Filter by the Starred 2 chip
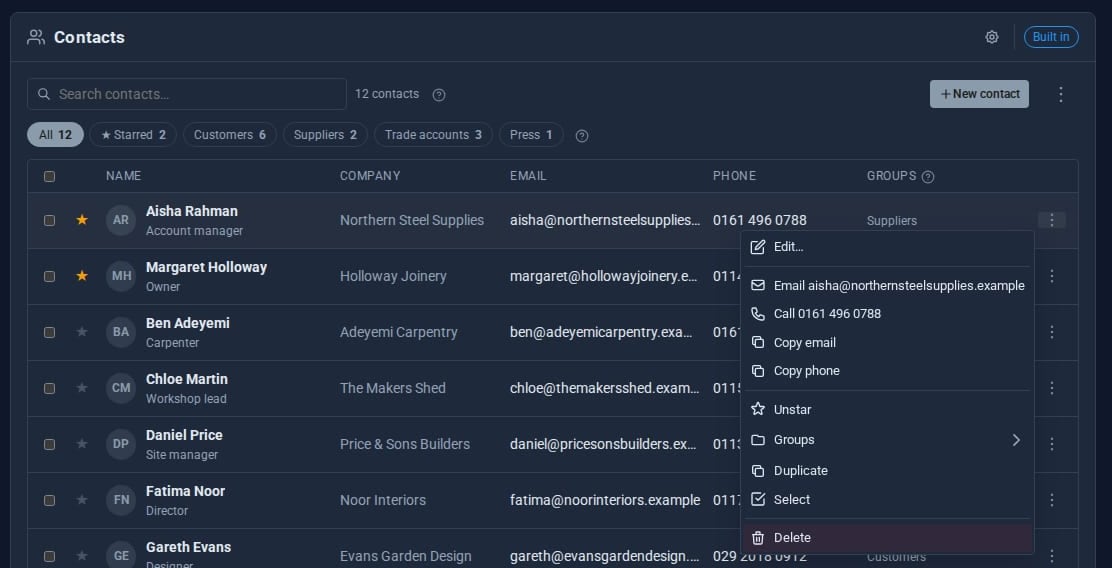Screen dimensions: 1112x568 133,135
